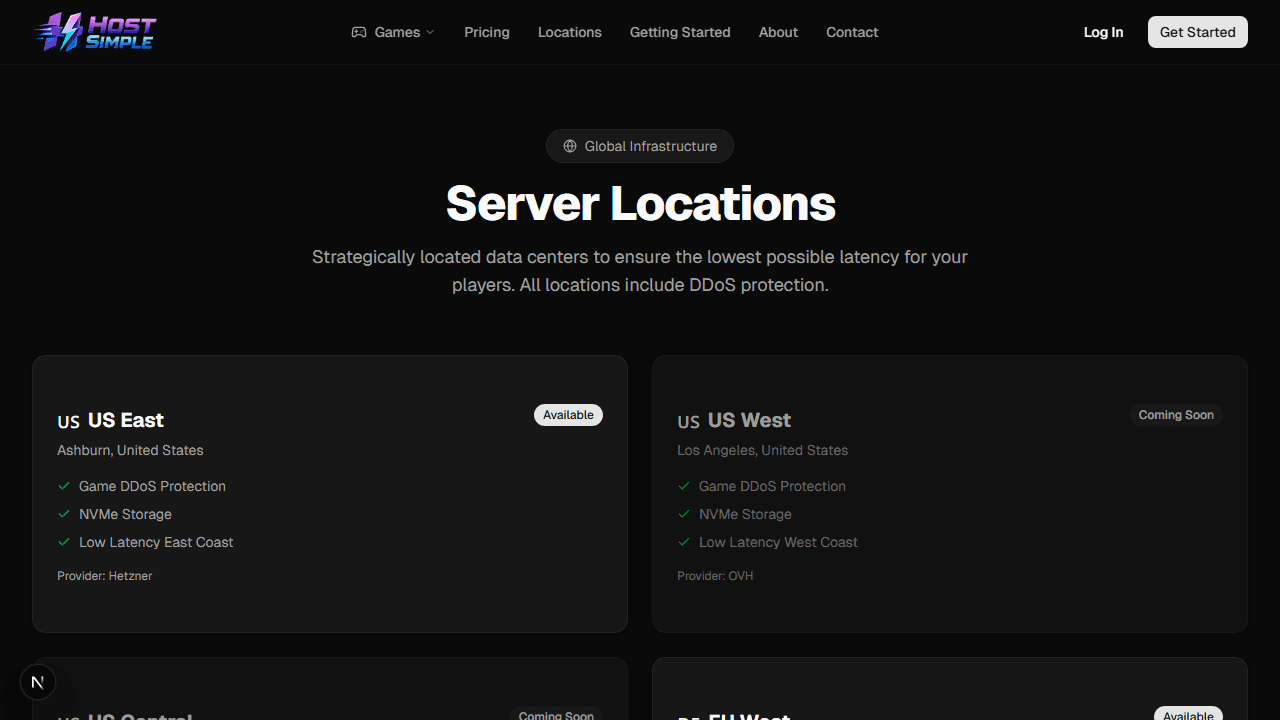Click the Host Simple logo
The width and height of the screenshot is (1280, 720).
coord(96,32)
